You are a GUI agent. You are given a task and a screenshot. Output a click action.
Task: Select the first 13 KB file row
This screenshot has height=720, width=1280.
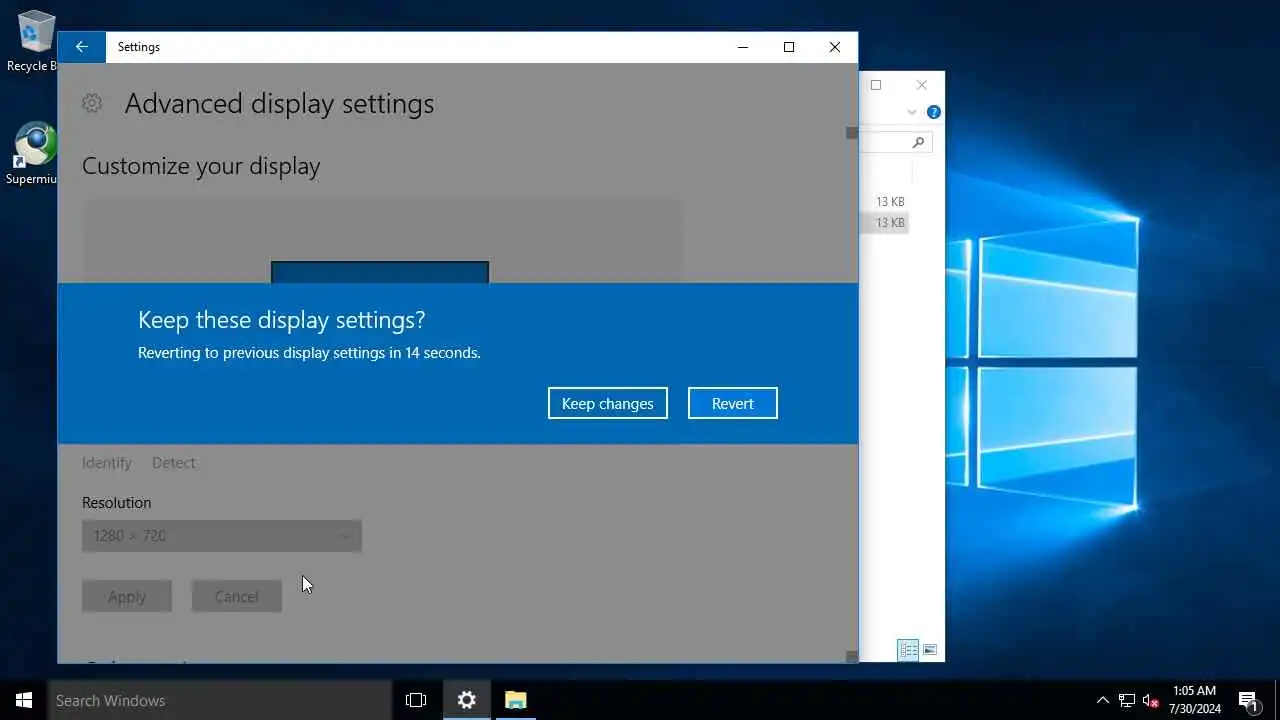(884, 202)
